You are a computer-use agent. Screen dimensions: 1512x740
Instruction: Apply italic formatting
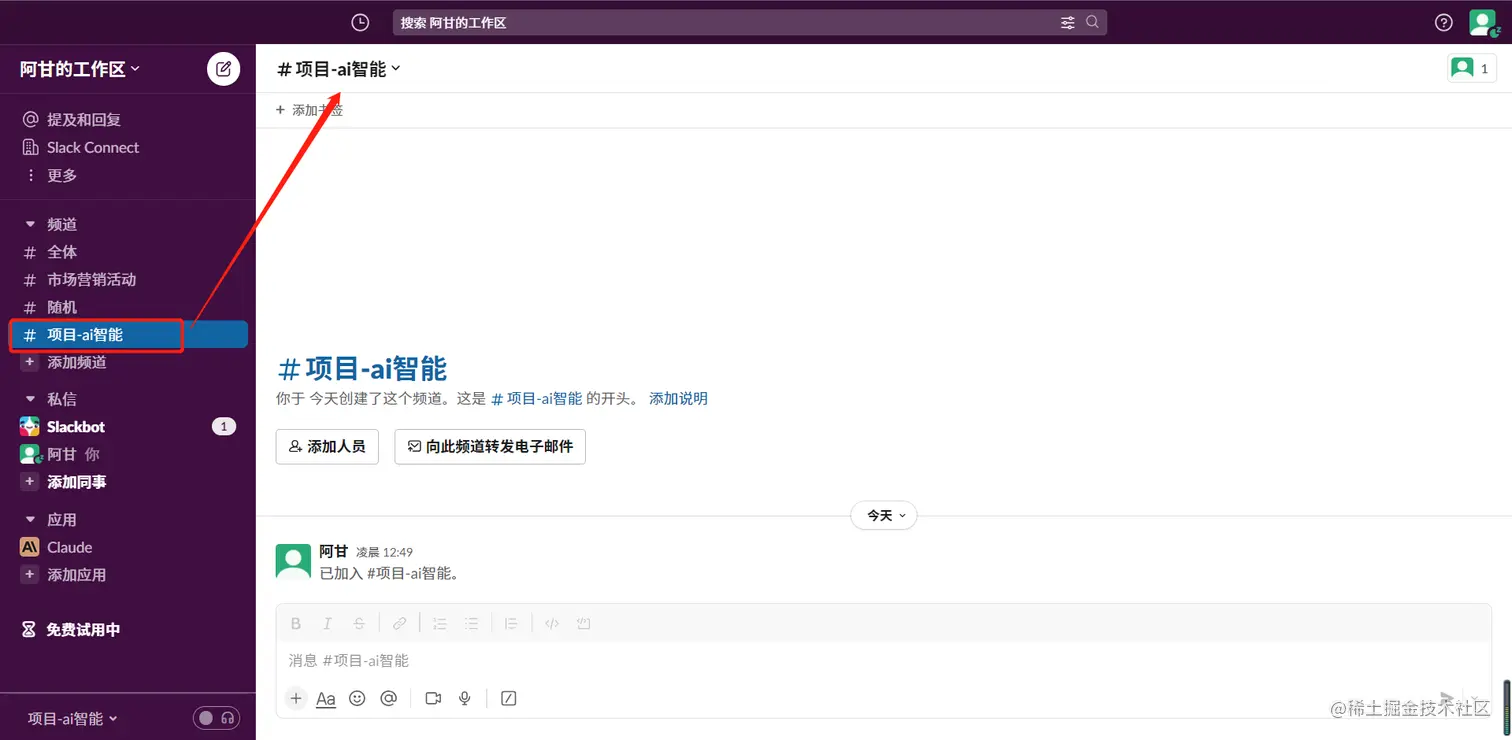tap(327, 623)
